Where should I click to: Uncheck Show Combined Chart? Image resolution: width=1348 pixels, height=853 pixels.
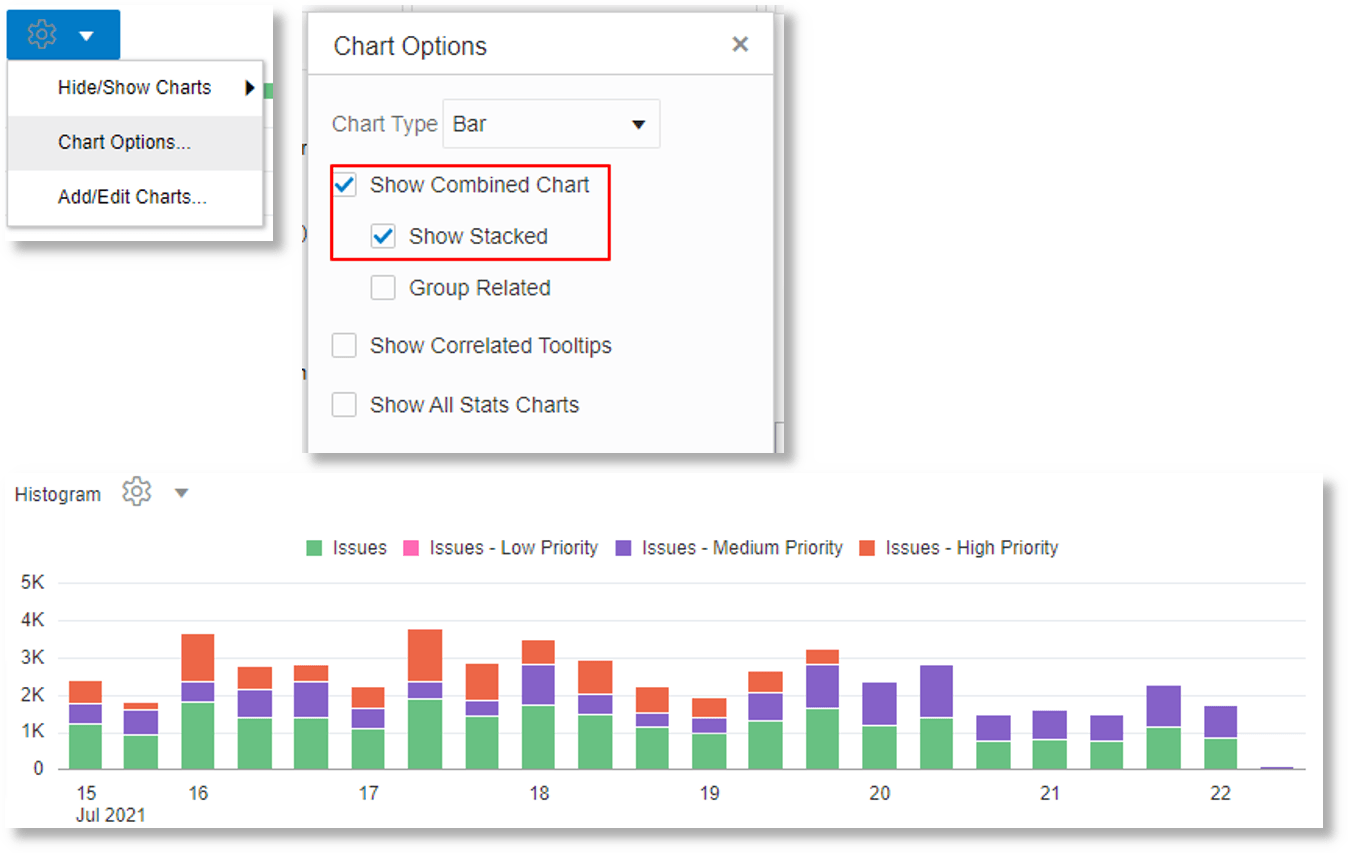click(x=345, y=184)
